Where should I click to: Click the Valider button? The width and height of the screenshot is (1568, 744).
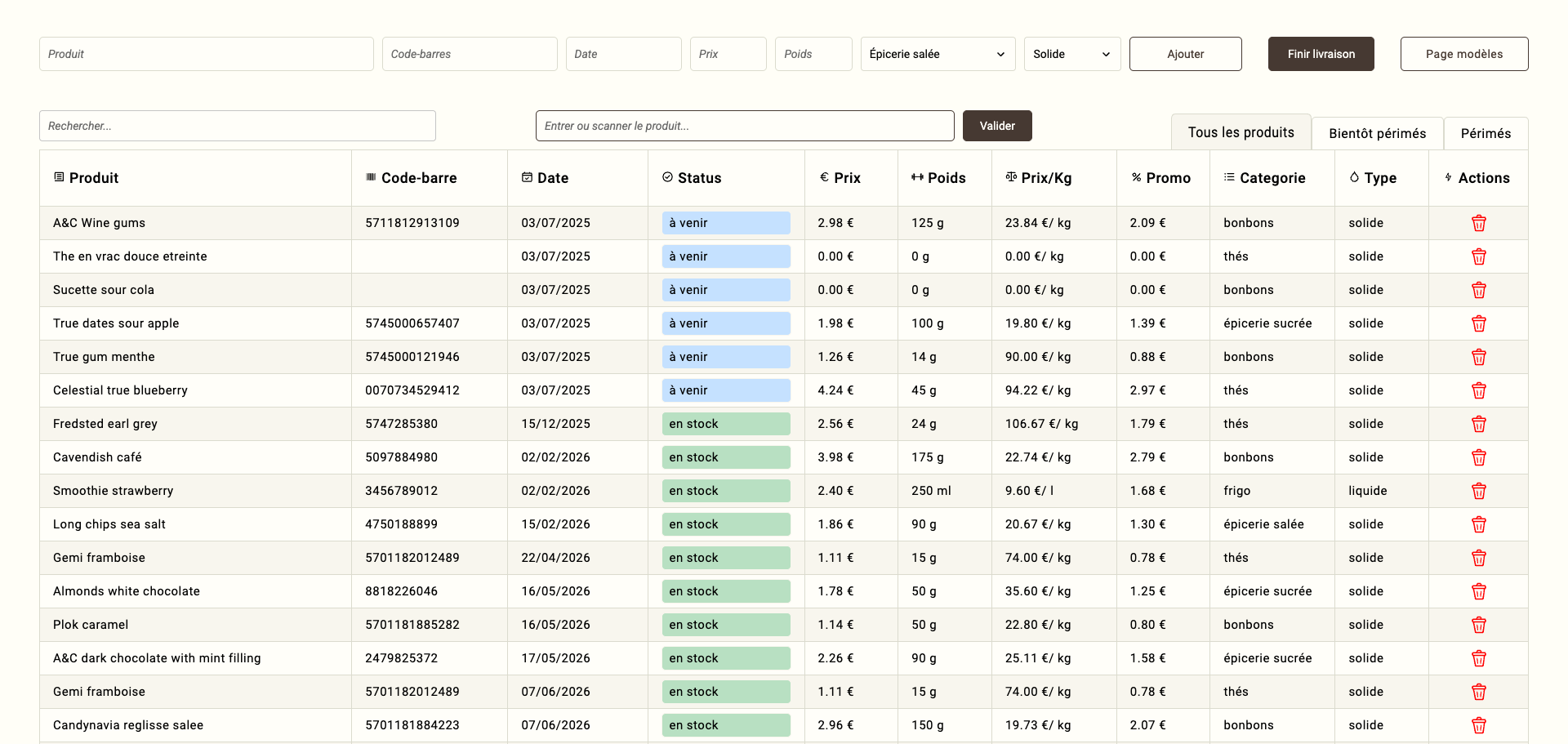pyautogui.click(x=997, y=126)
